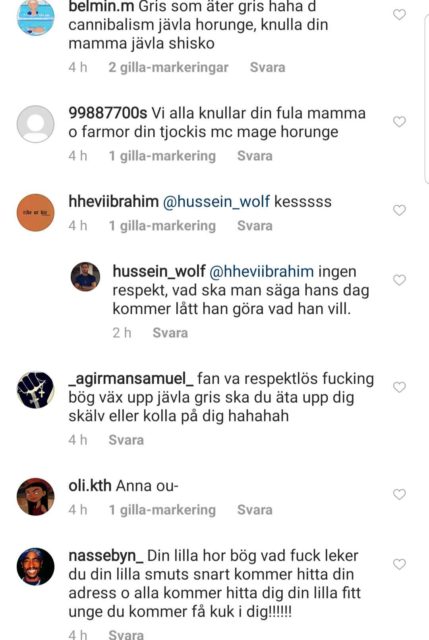429x640 pixels.
Task: Like the comment by belmin.m
Action: point(399,15)
